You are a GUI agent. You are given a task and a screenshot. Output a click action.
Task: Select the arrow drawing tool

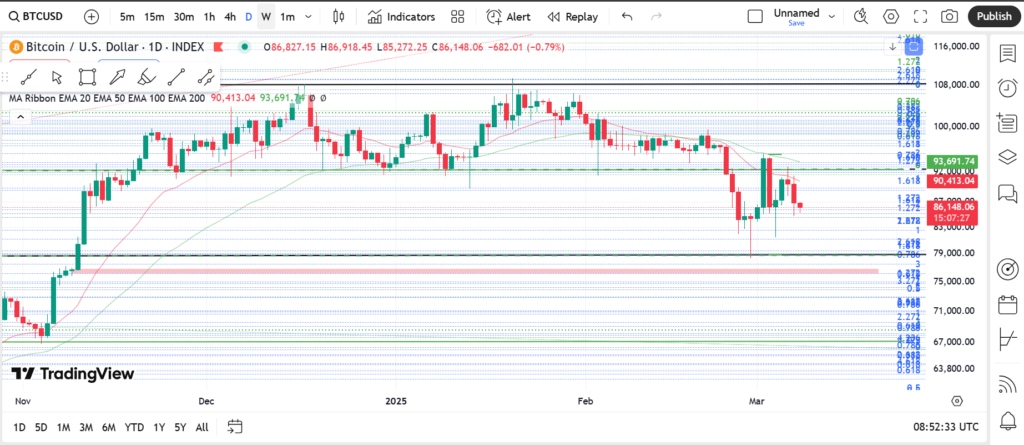pos(116,77)
